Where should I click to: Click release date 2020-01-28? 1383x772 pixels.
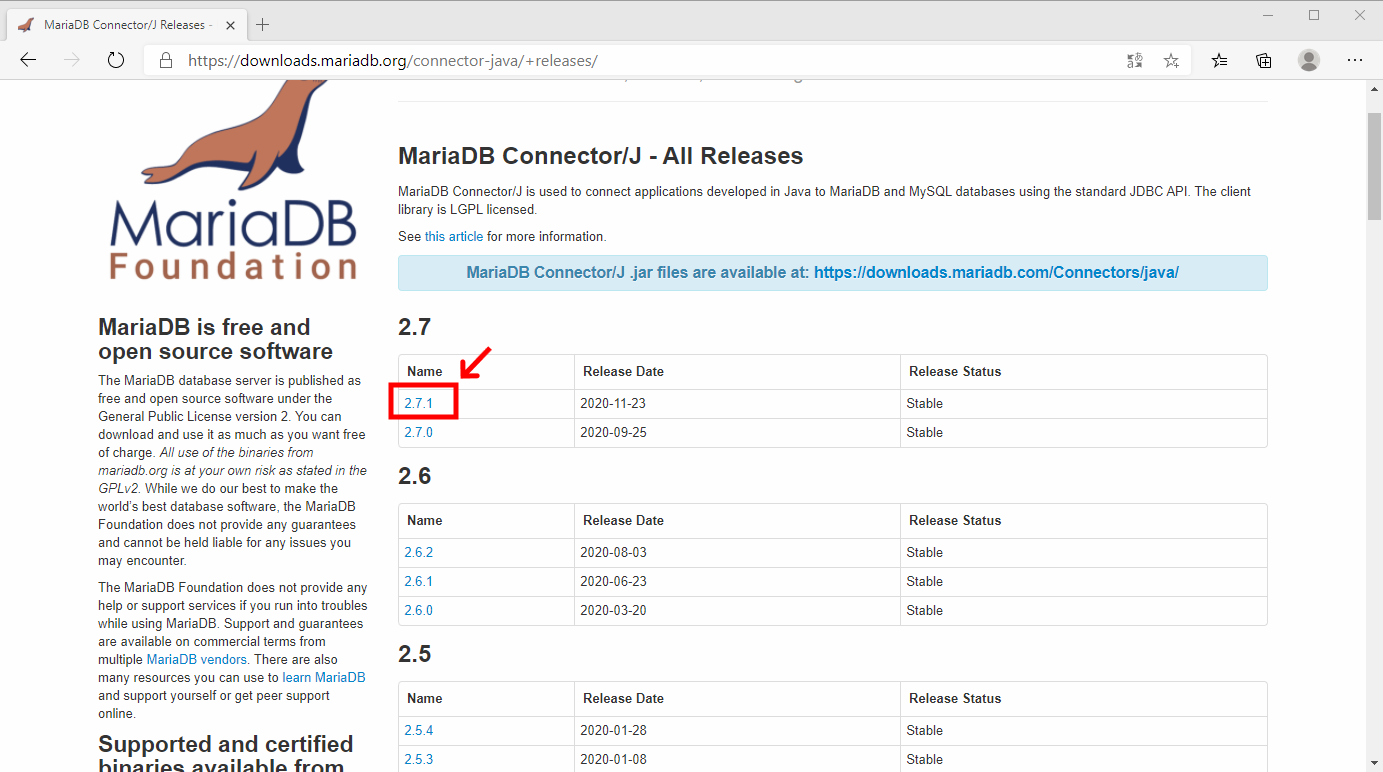click(613, 731)
